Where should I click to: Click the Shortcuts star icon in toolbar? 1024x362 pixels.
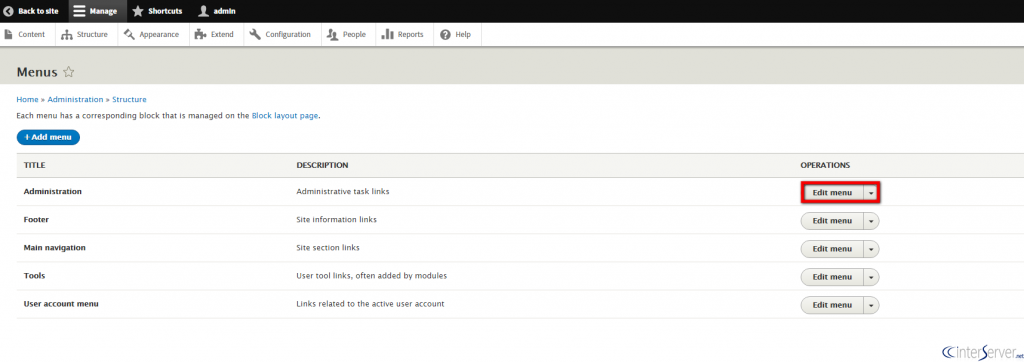(x=138, y=11)
